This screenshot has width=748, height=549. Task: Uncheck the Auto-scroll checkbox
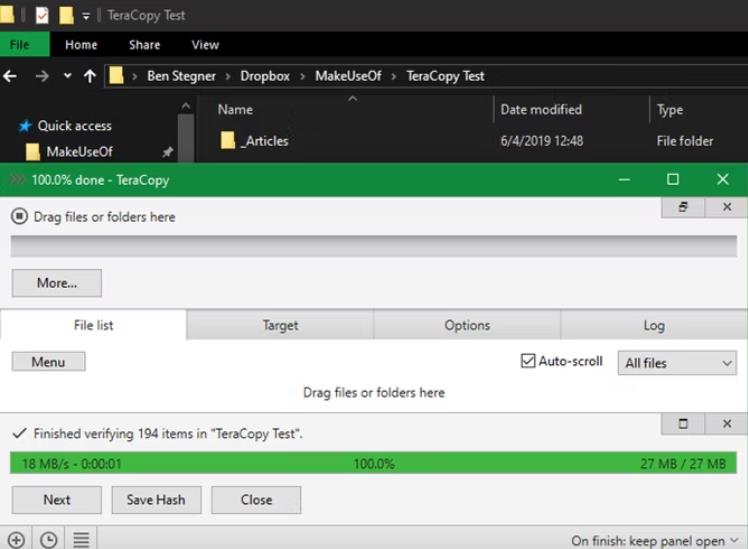click(x=529, y=361)
